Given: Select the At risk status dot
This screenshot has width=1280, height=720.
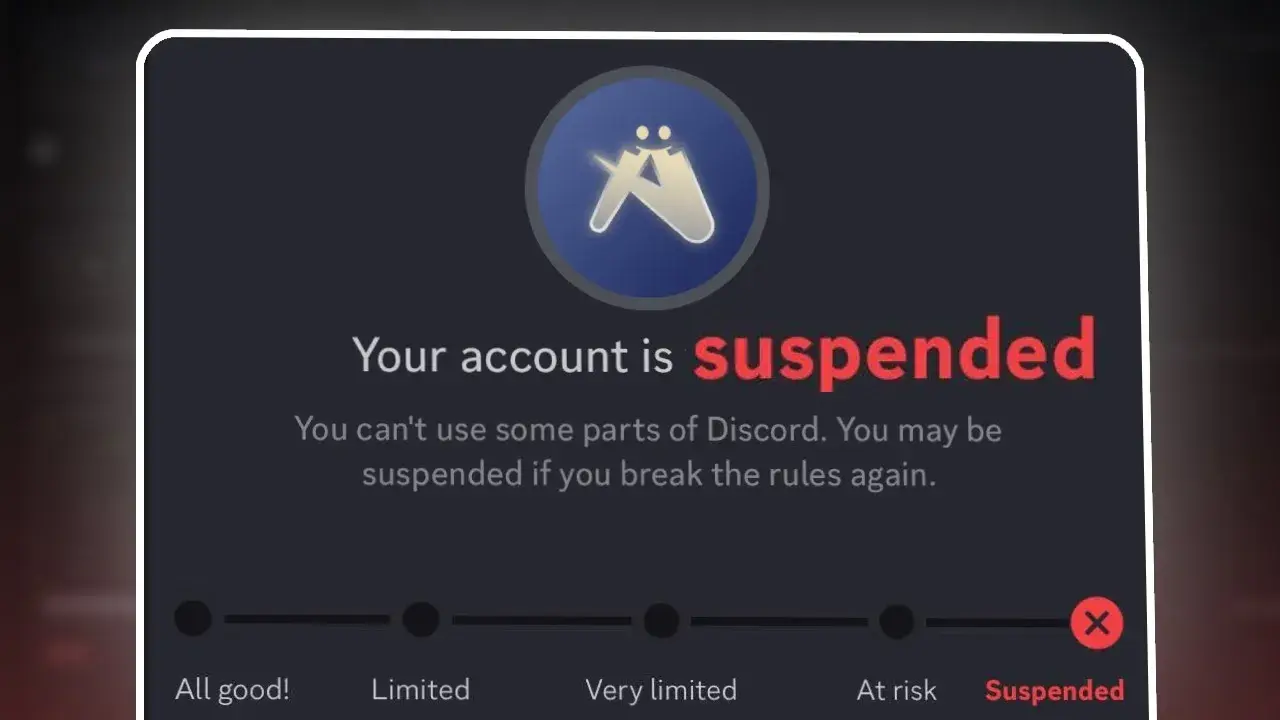Looking at the screenshot, I should tap(897, 621).
